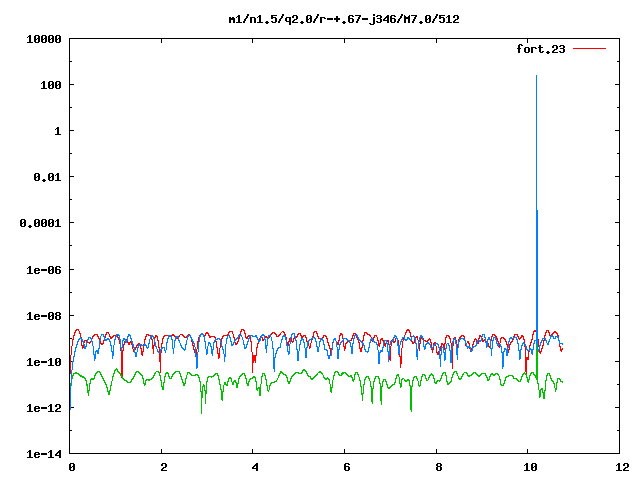Click y-axis label 0.0001
The image size is (640, 480).
[40, 223]
